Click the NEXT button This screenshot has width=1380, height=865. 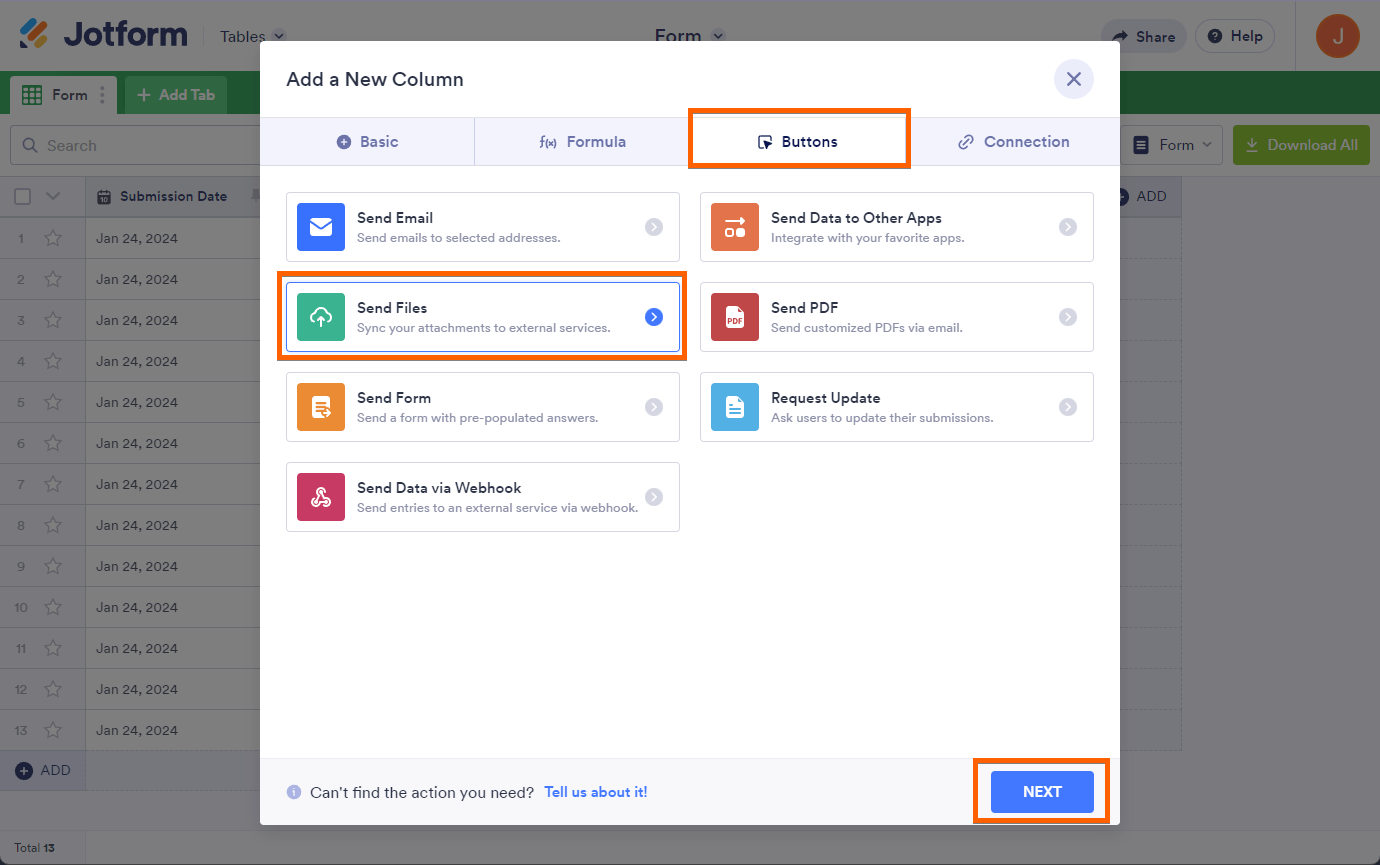(x=1041, y=792)
